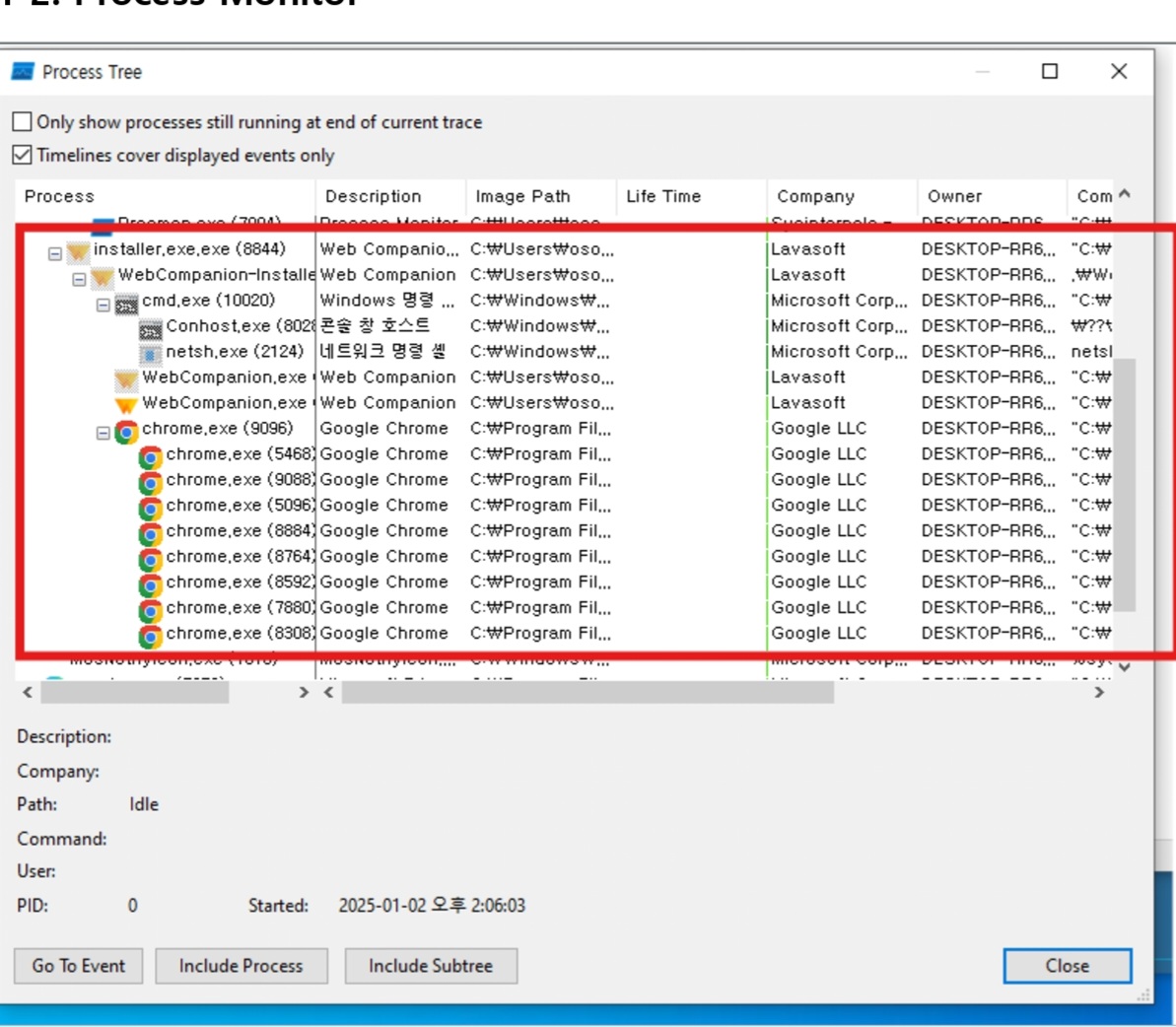1176x1027 pixels.
Task: Click the vertical scrollbar up arrow
Action: point(1125,194)
